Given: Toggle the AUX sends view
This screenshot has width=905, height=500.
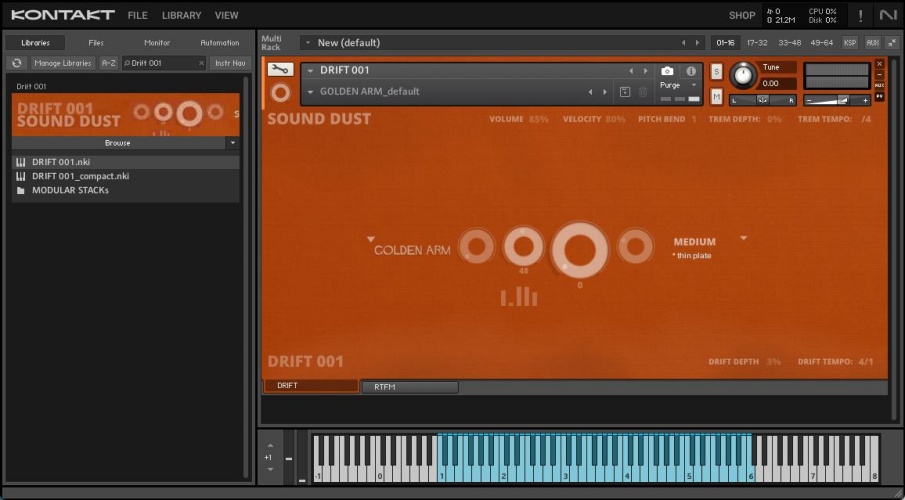Looking at the screenshot, I should (872, 43).
